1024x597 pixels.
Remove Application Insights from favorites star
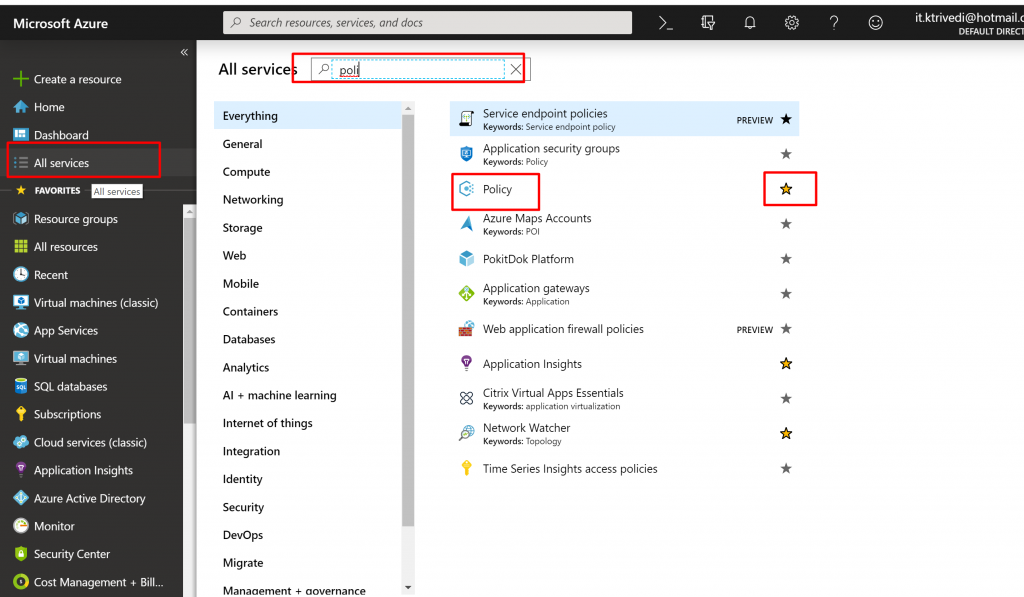pyautogui.click(x=786, y=364)
